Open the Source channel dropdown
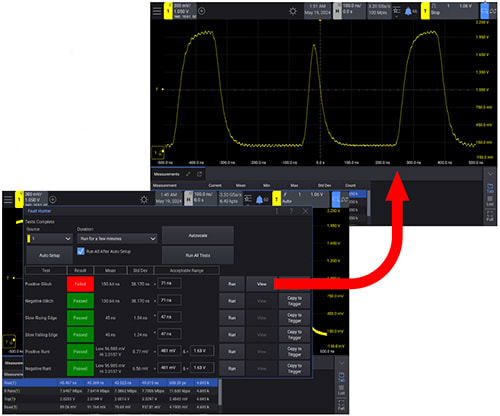Screen dimensions: 500x416 pos(49,239)
